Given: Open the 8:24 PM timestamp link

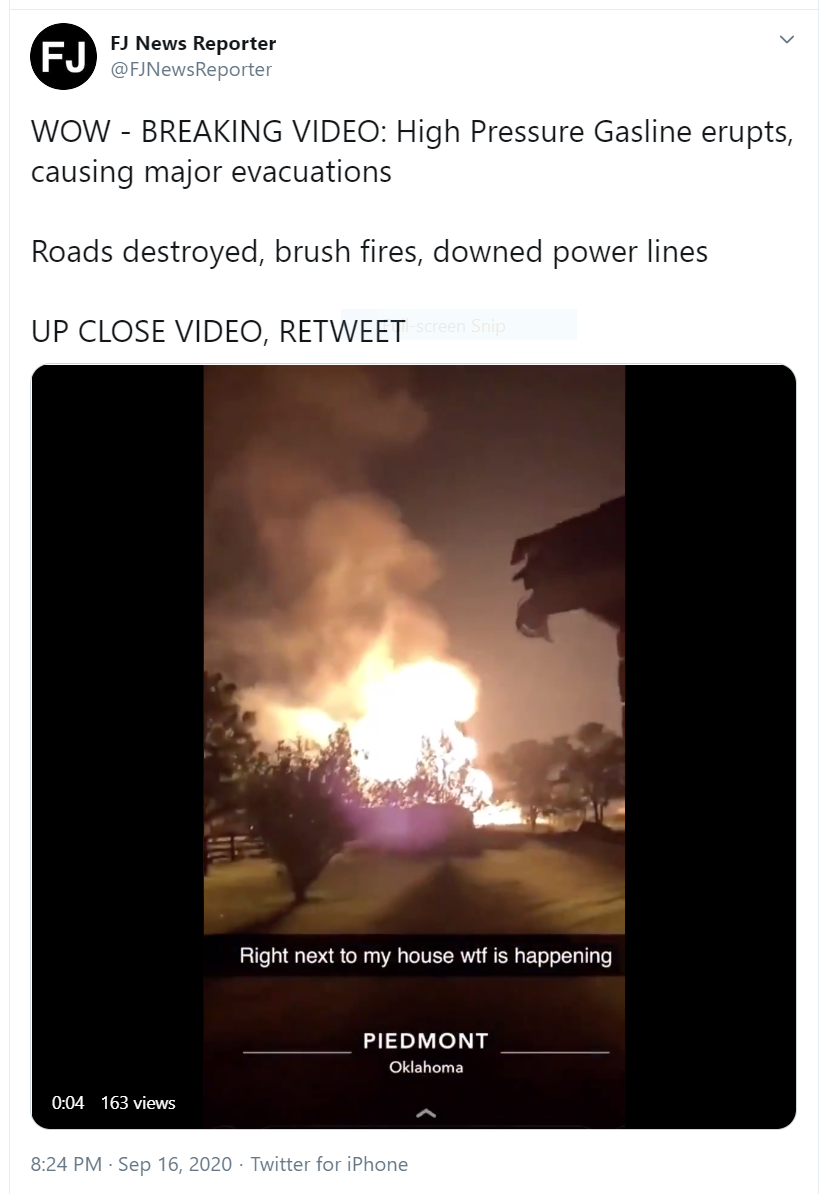Looking at the screenshot, I should (66, 1164).
